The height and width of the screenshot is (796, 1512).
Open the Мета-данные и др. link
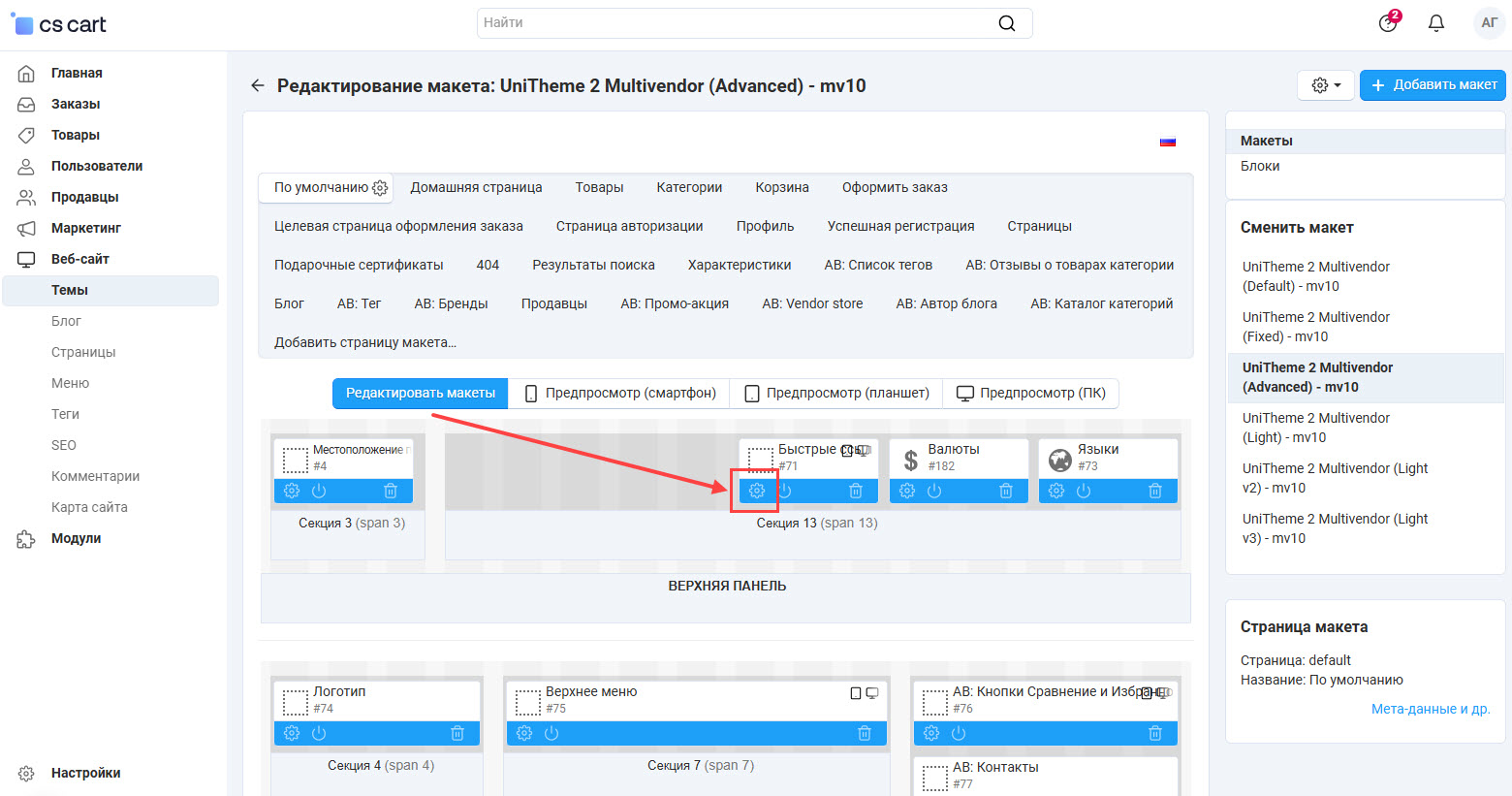click(1430, 709)
